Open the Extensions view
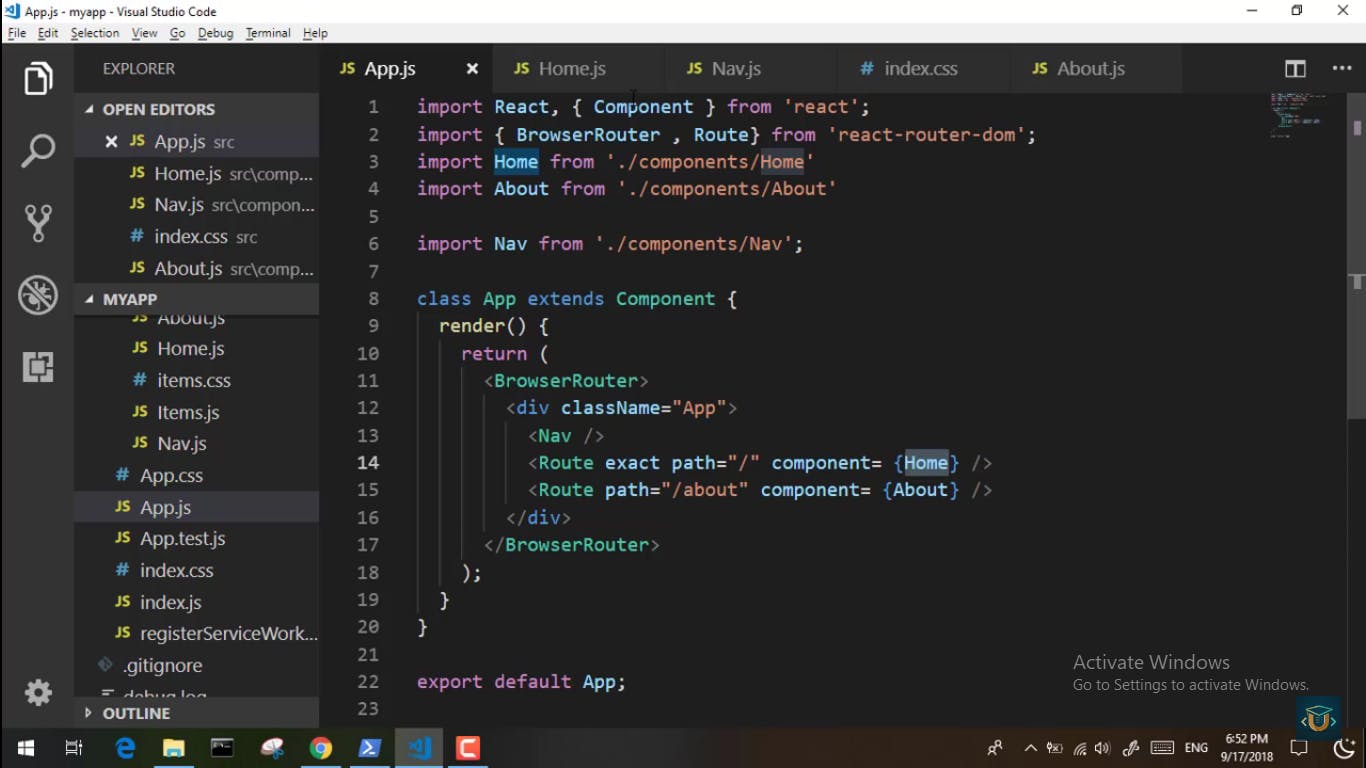This screenshot has height=768, width=1366. point(38,367)
